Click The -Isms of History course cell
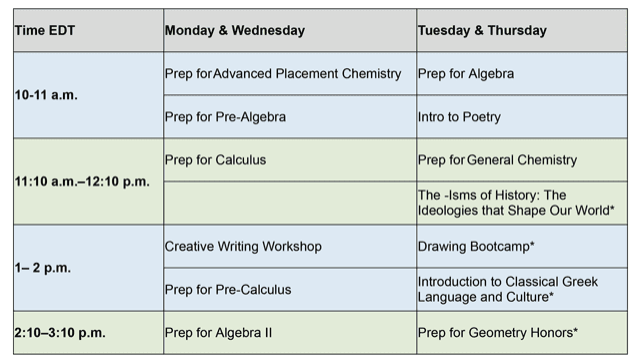The image size is (640, 360). pyautogui.click(x=522, y=203)
